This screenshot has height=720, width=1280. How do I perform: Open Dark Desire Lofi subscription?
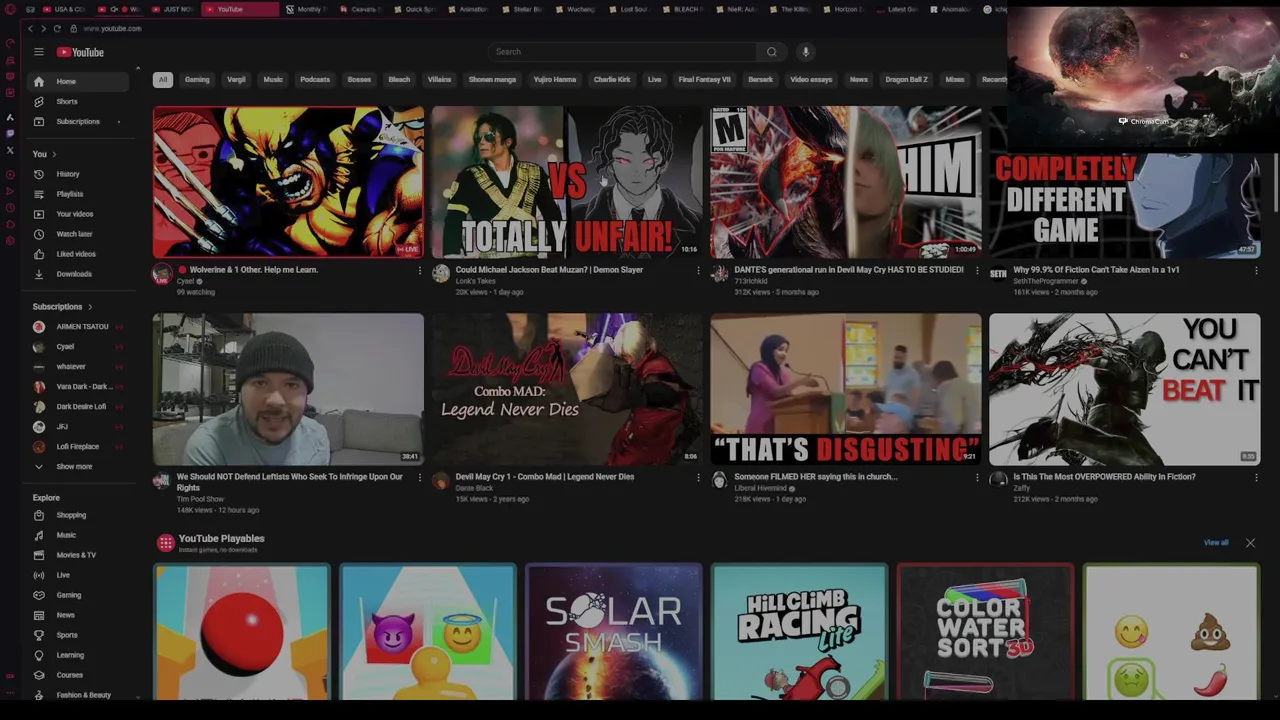coord(79,406)
